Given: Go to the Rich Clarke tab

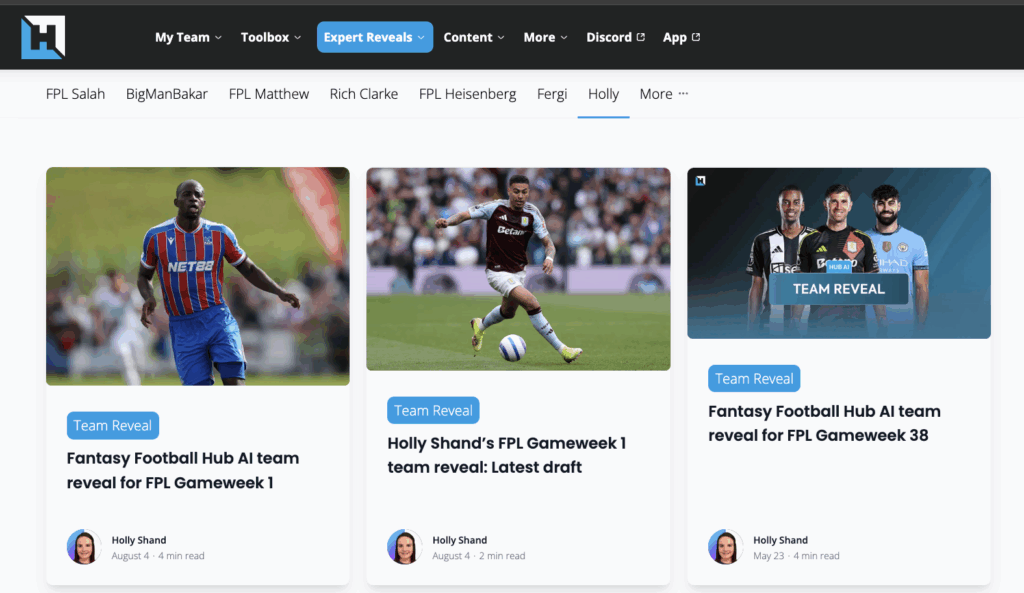Looking at the screenshot, I should (364, 94).
